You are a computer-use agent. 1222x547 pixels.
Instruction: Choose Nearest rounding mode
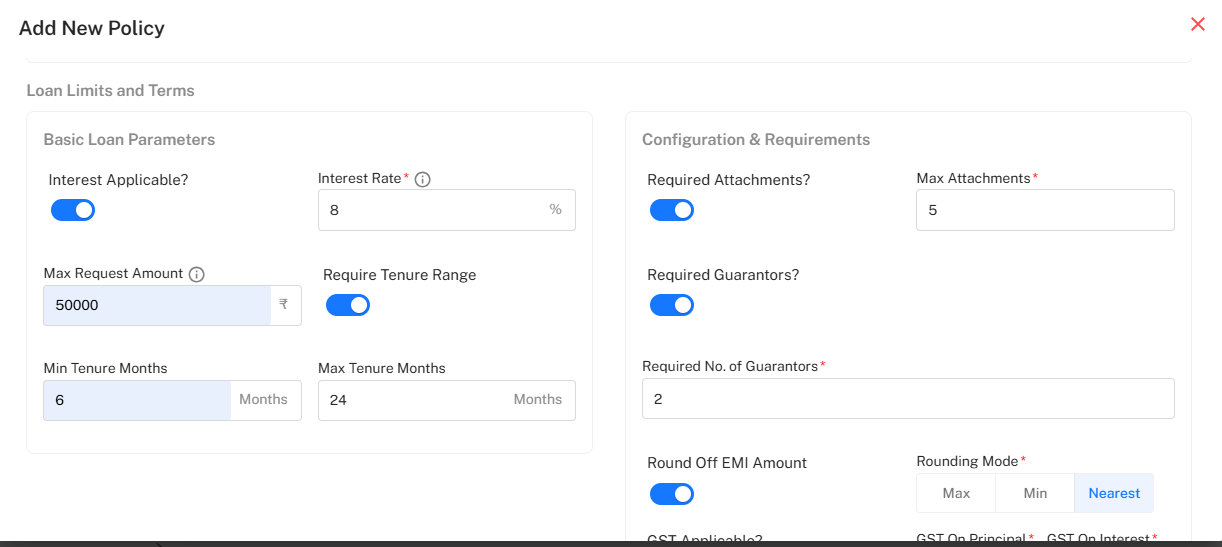[1114, 493]
